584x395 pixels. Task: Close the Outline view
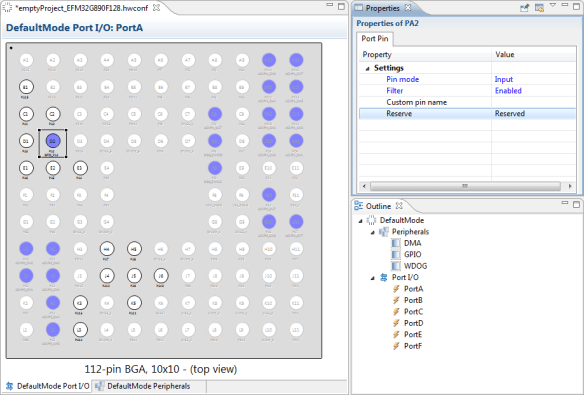click(399, 206)
